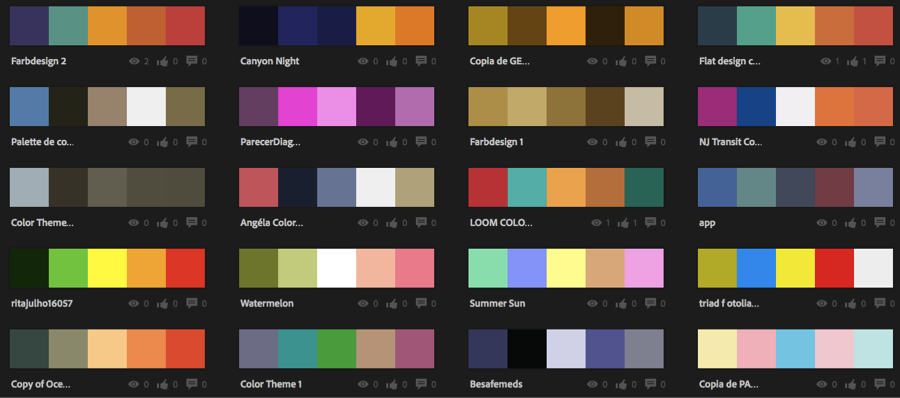Image resolution: width=900 pixels, height=398 pixels.
Task: Like the Watermelon theme
Action: tap(392, 303)
